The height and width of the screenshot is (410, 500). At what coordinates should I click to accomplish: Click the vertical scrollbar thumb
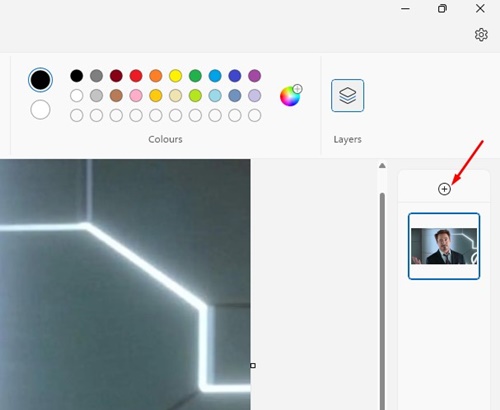pyautogui.click(x=382, y=301)
